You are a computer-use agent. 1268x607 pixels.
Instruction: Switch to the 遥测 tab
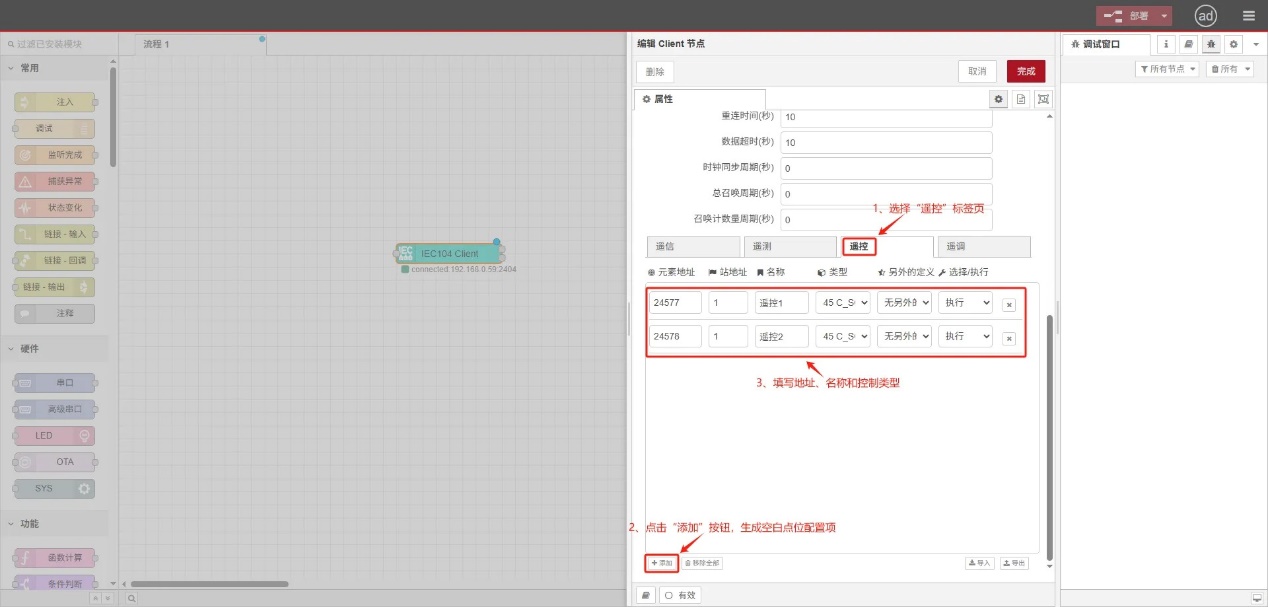point(789,246)
